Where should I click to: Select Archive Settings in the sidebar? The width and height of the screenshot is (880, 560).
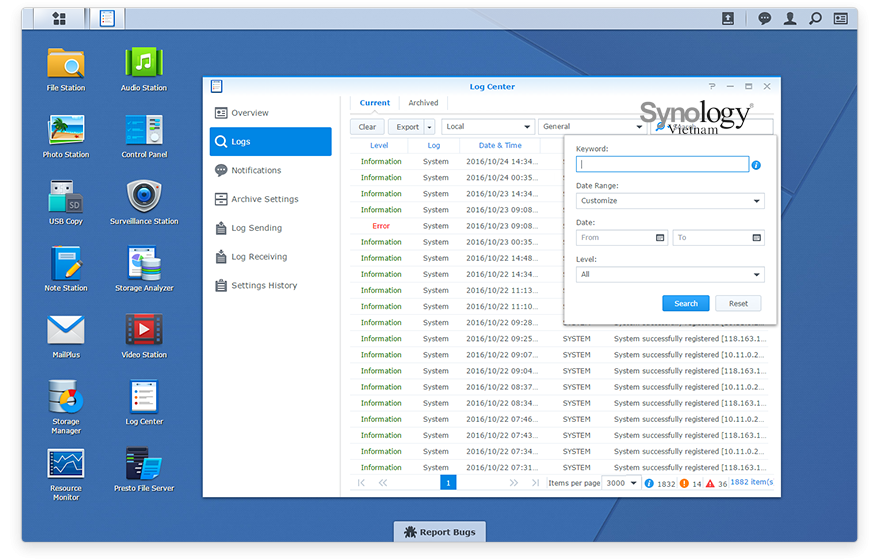click(x=264, y=199)
